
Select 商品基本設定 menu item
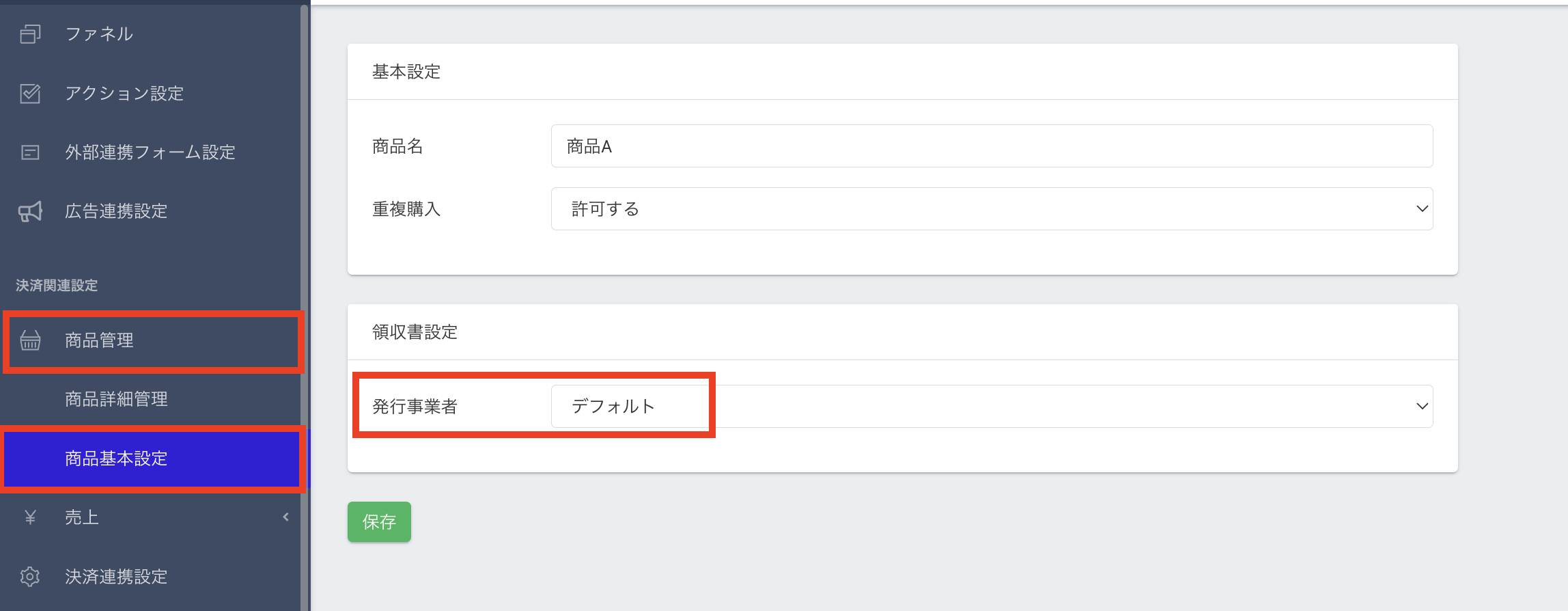[116, 459]
